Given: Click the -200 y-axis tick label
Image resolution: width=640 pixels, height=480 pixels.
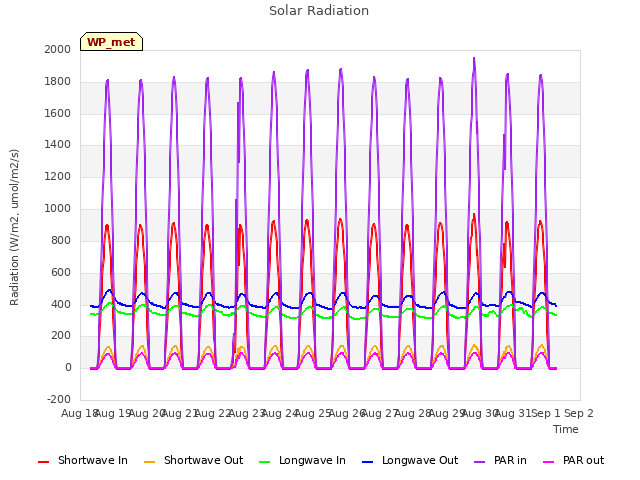Looking at the screenshot, I should pos(59,399).
